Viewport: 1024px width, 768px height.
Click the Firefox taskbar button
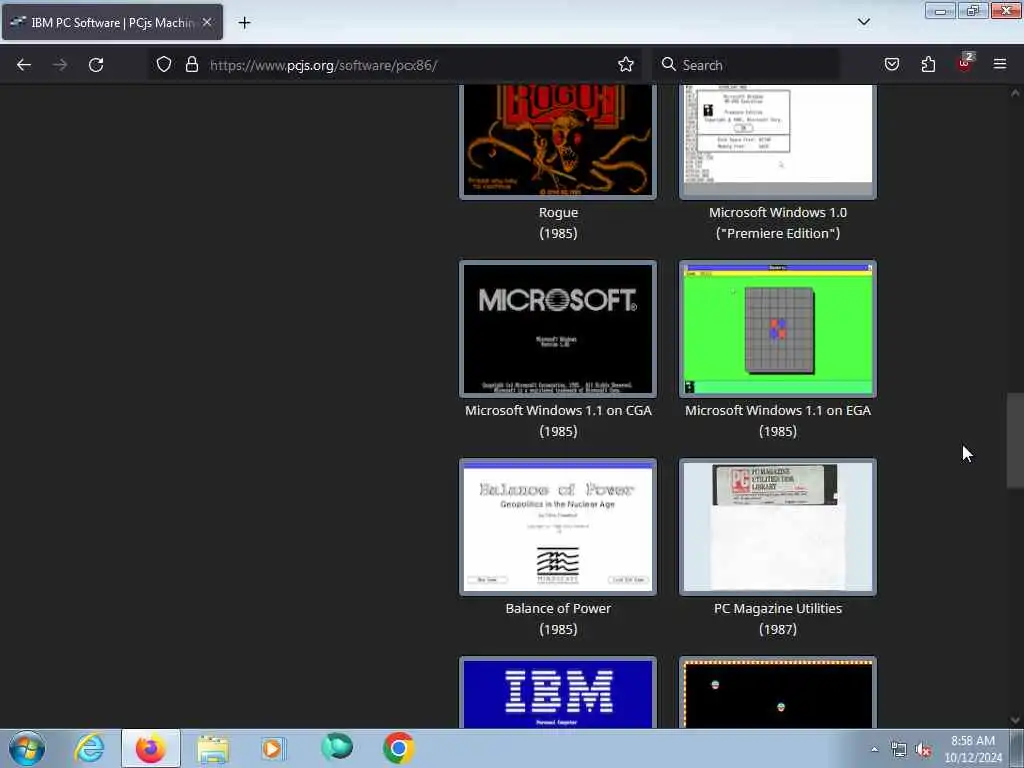[151, 748]
